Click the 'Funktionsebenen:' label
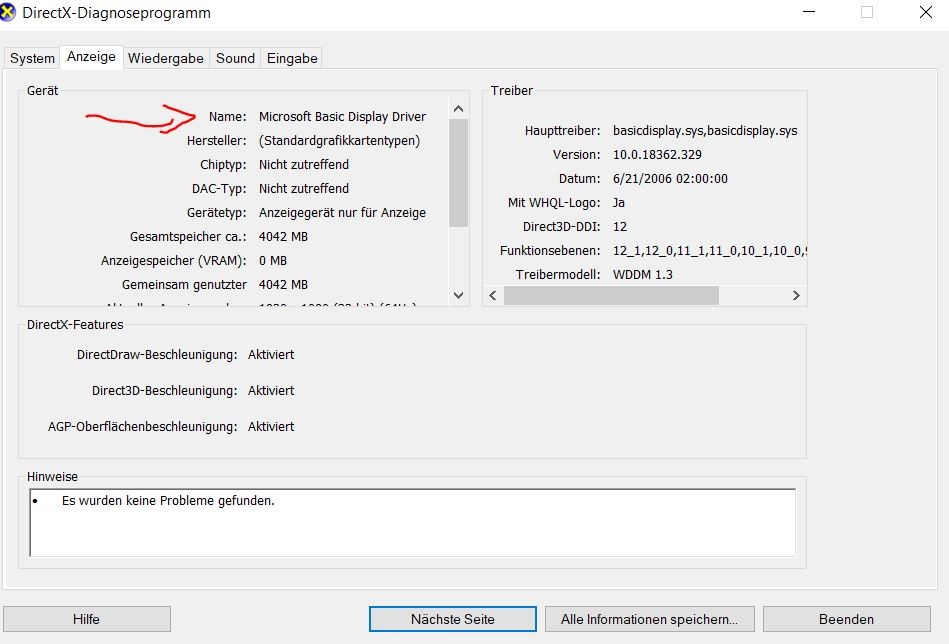The image size is (949, 644). point(550,251)
